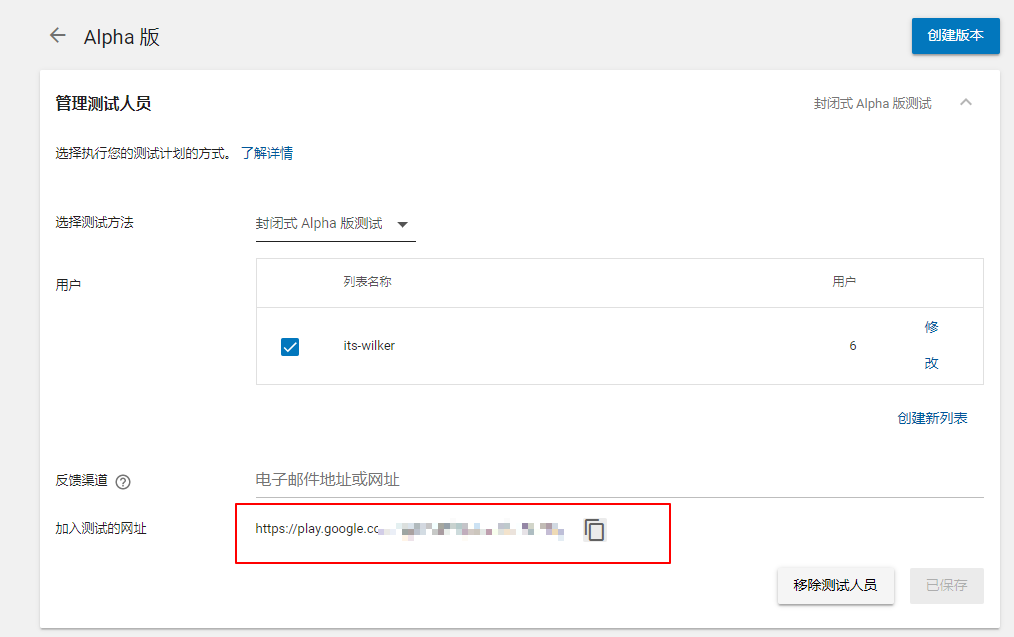Screen dimensions: 1014x637
Task: Click the 用户 column header in table
Action: point(844,282)
